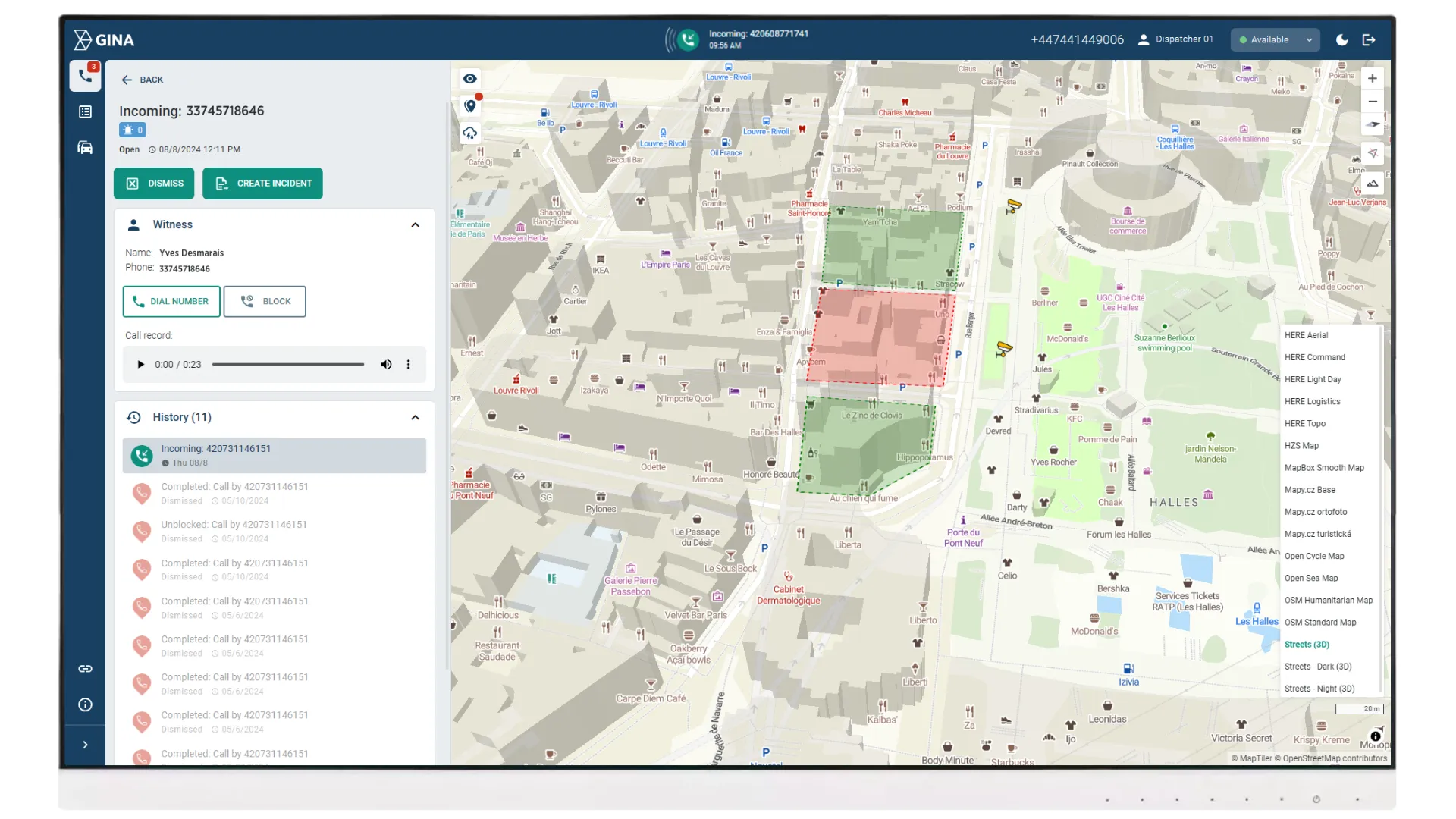The width and height of the screenshot is (1456, 819).
Task: Click the Create Incident button
Action: tap(262, 184)
